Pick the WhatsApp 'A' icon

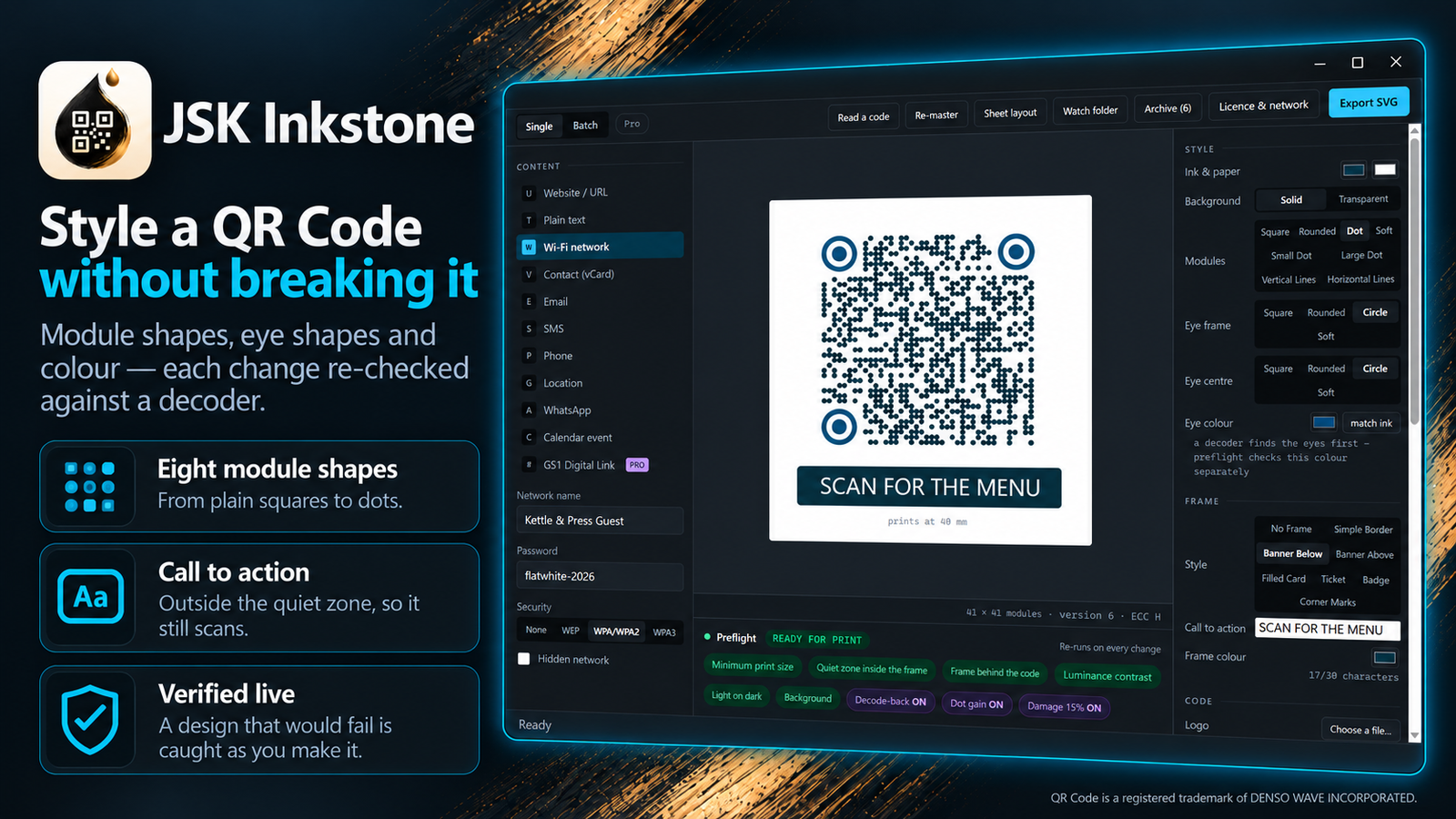pos(529,410)
